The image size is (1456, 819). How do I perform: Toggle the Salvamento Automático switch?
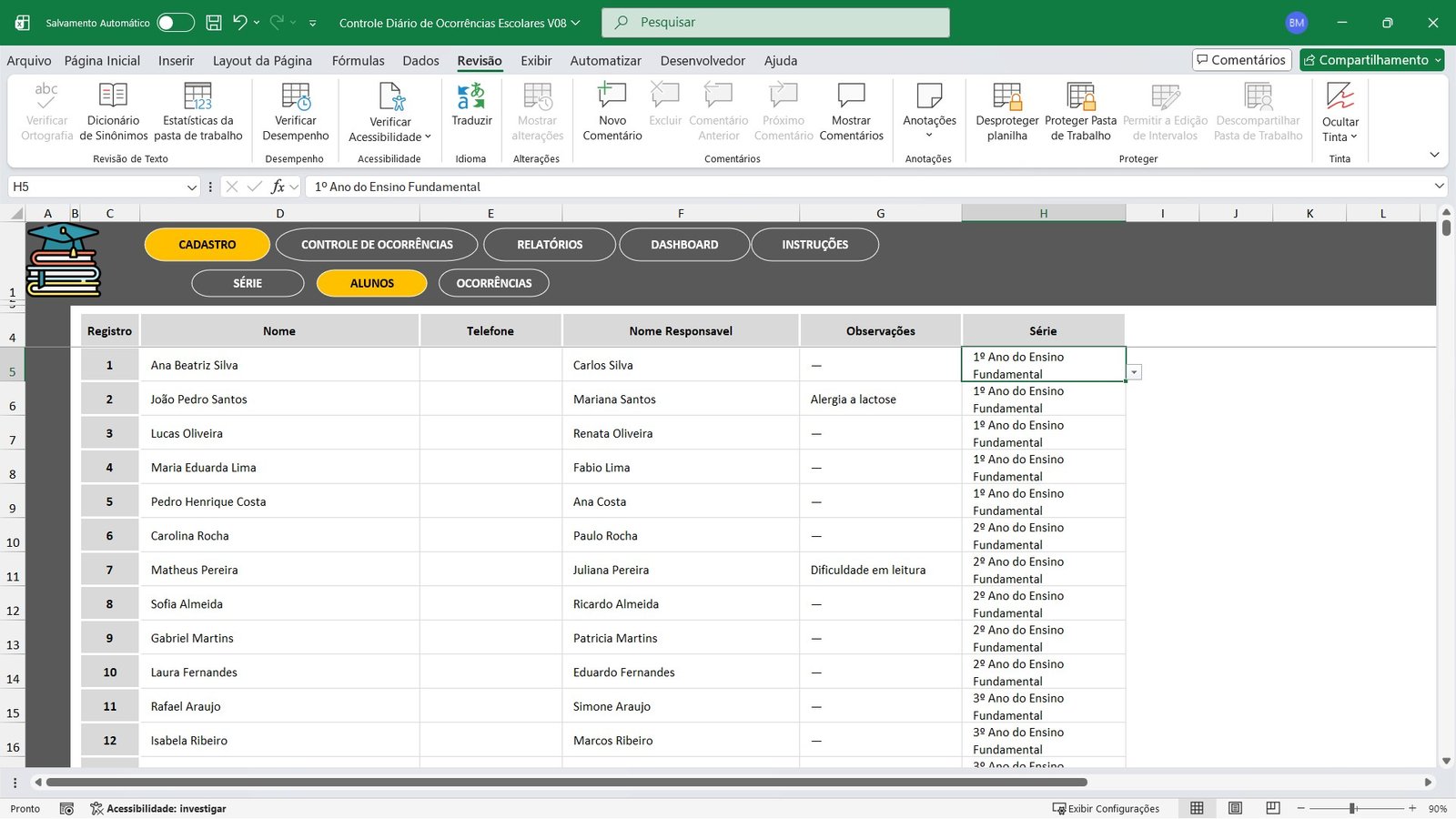176,23
